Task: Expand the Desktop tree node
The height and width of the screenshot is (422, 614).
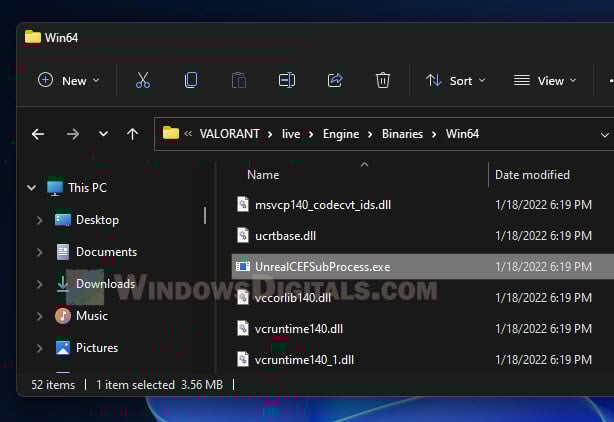Action: click(39, 220)
